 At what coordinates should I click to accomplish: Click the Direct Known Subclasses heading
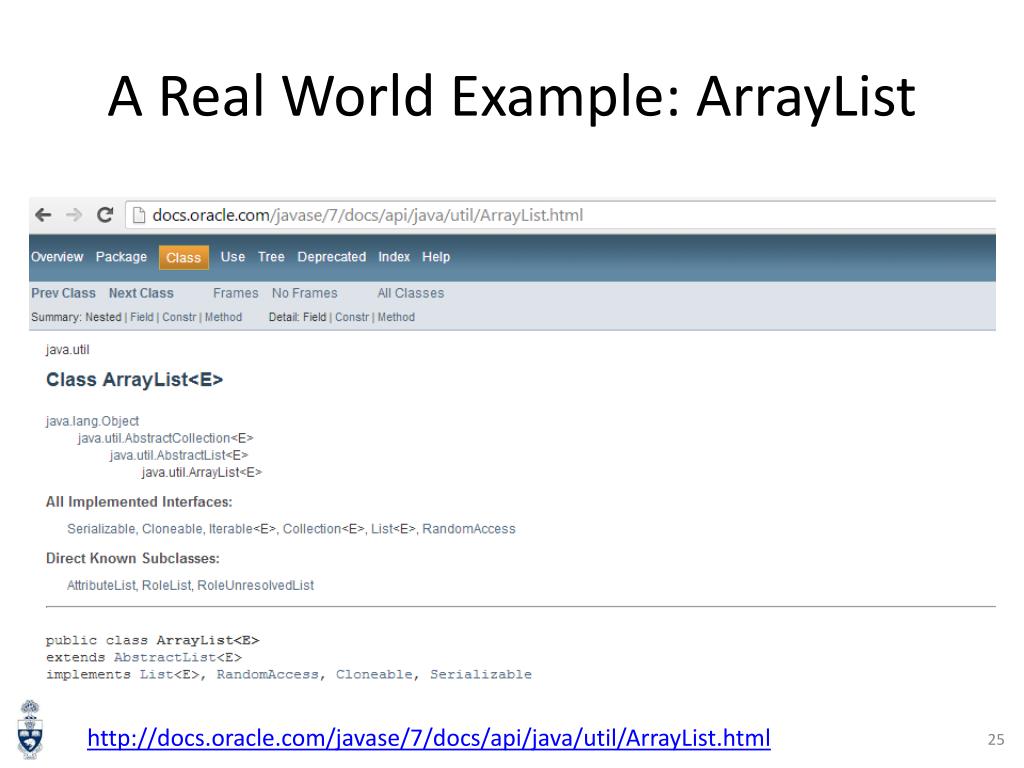point(133,558)
